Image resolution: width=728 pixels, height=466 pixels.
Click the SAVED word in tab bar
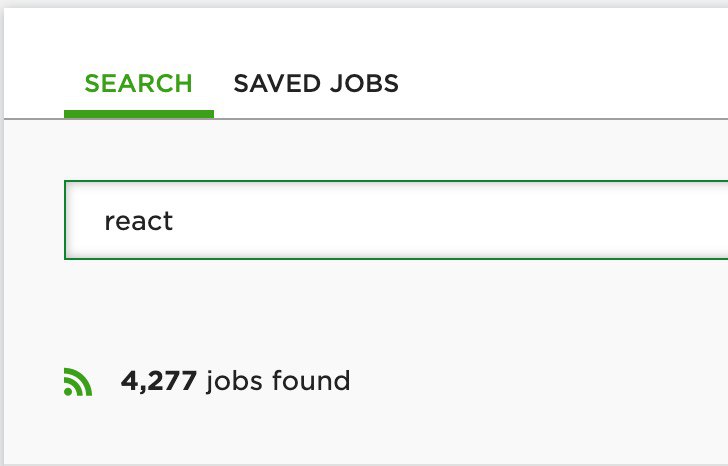277,84
